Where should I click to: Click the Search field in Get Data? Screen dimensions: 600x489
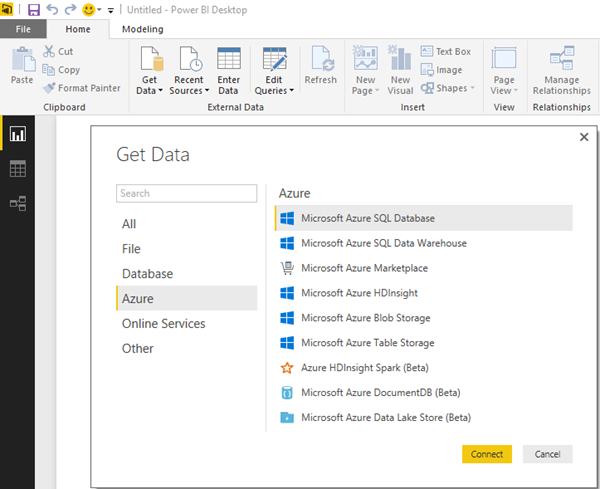(x=185, y=193)
